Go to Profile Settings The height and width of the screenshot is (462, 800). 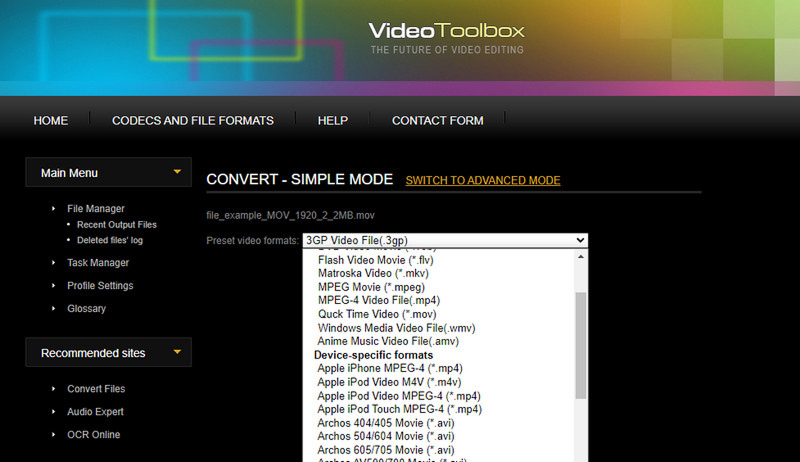coord(100,286)
